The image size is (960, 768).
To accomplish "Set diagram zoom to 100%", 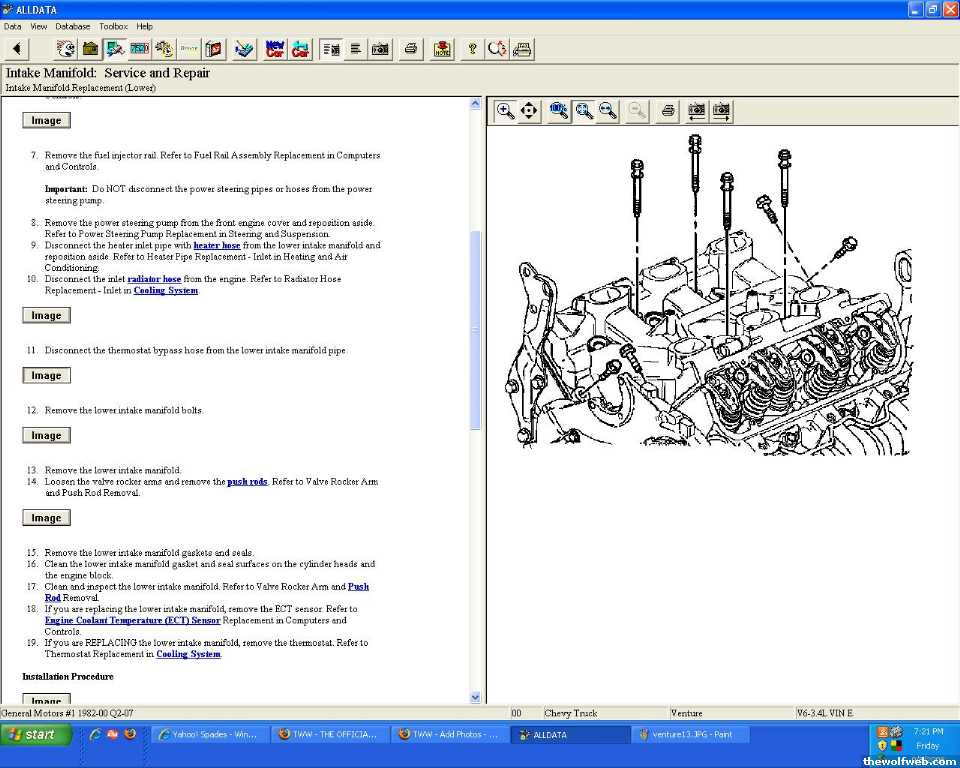I will [559, 111].
